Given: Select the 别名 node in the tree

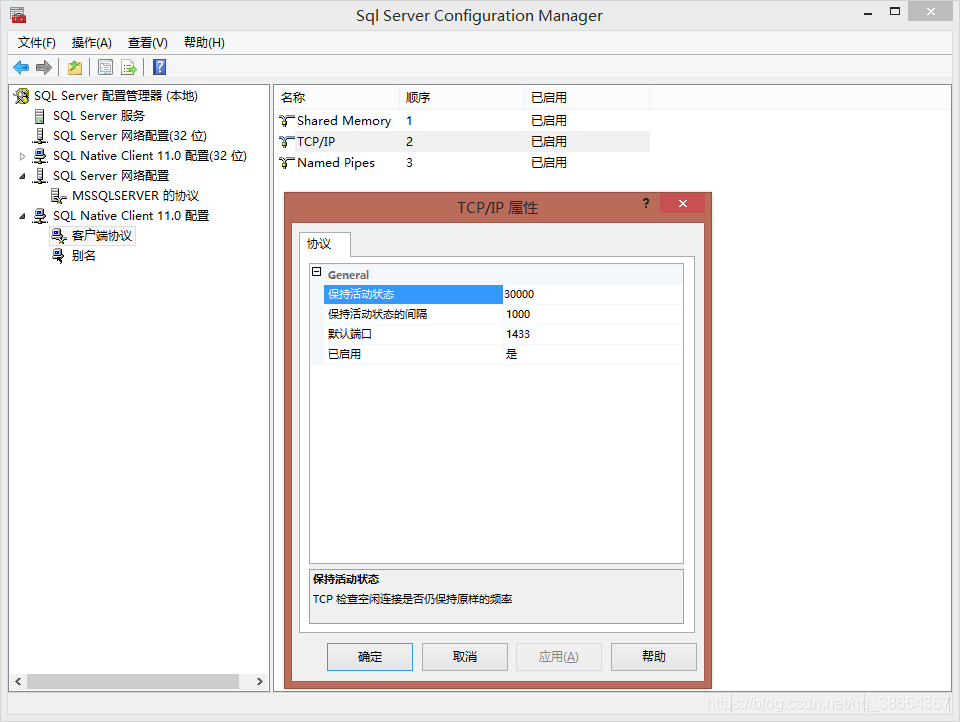Looking at the screenshot, I should tap(84, 256).
